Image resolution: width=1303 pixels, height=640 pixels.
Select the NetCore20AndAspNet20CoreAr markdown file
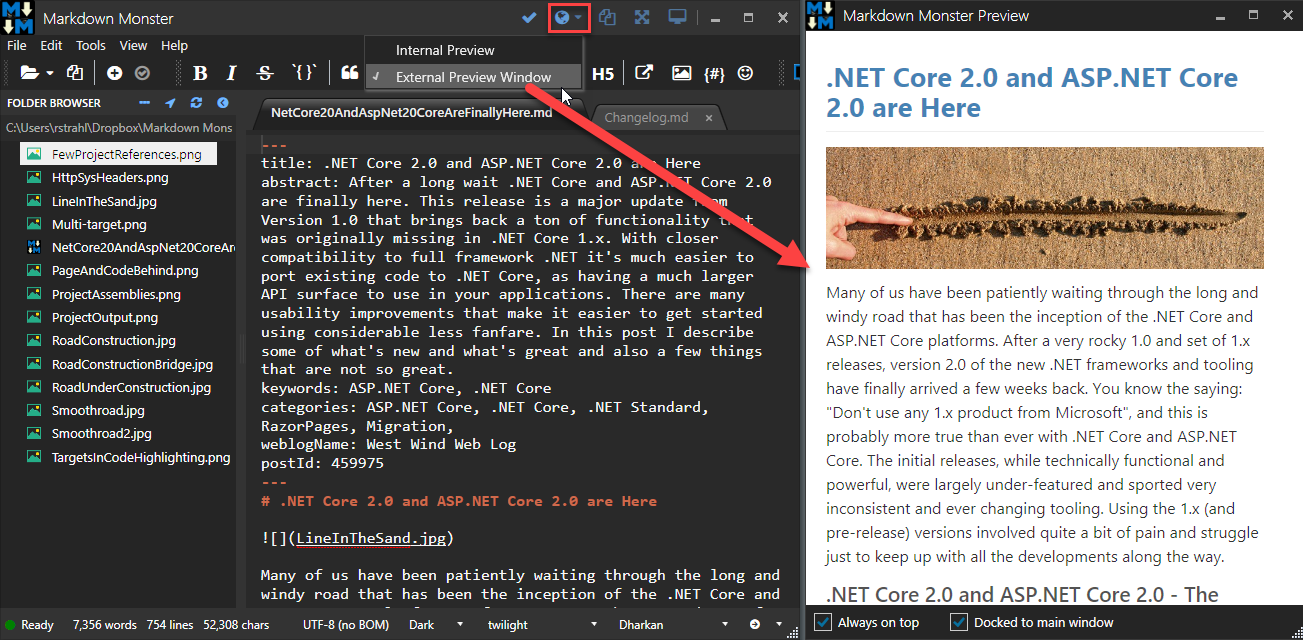[x=143, y=247]
